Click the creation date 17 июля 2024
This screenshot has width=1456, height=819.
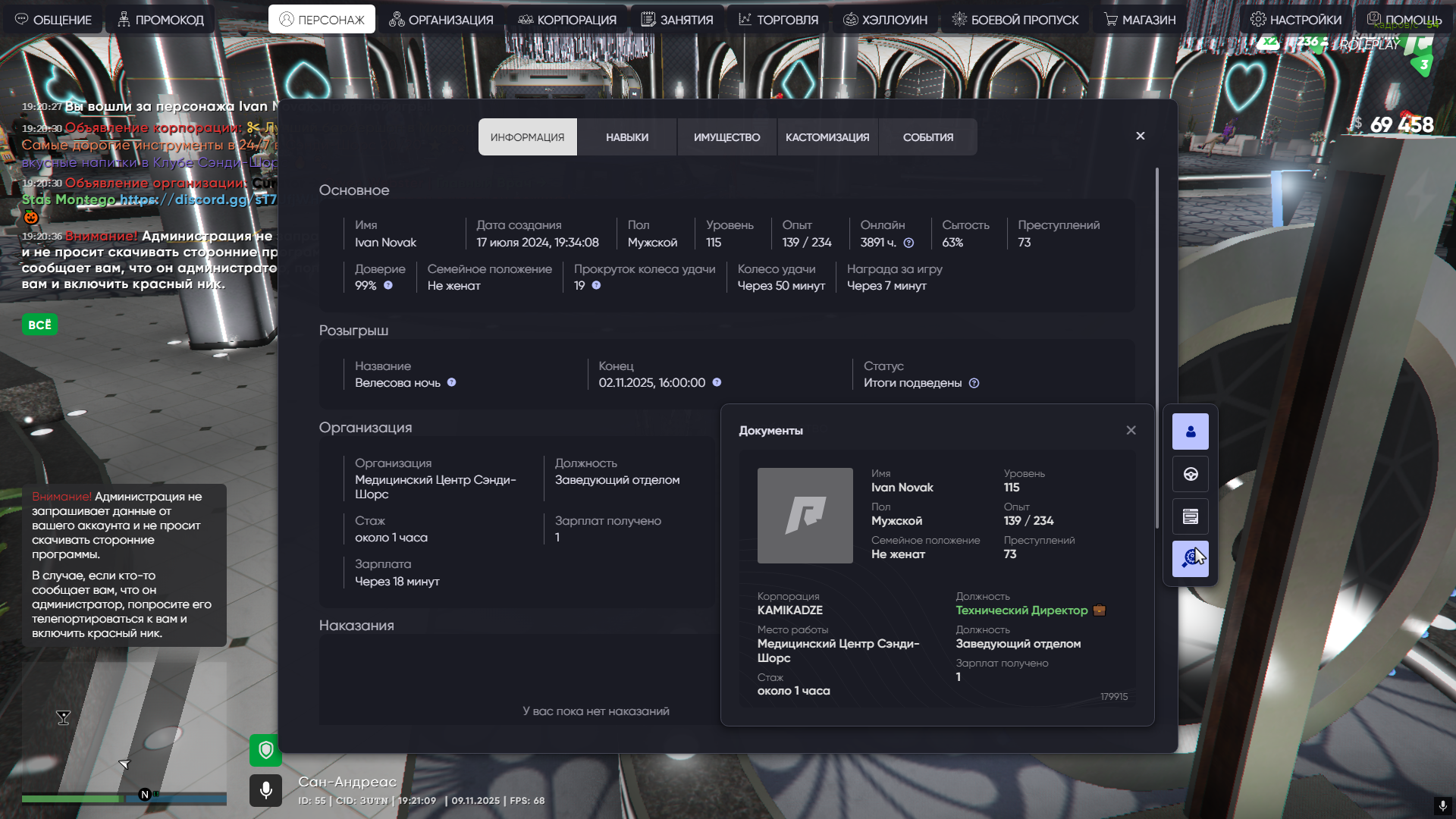(x=538, y=243)
